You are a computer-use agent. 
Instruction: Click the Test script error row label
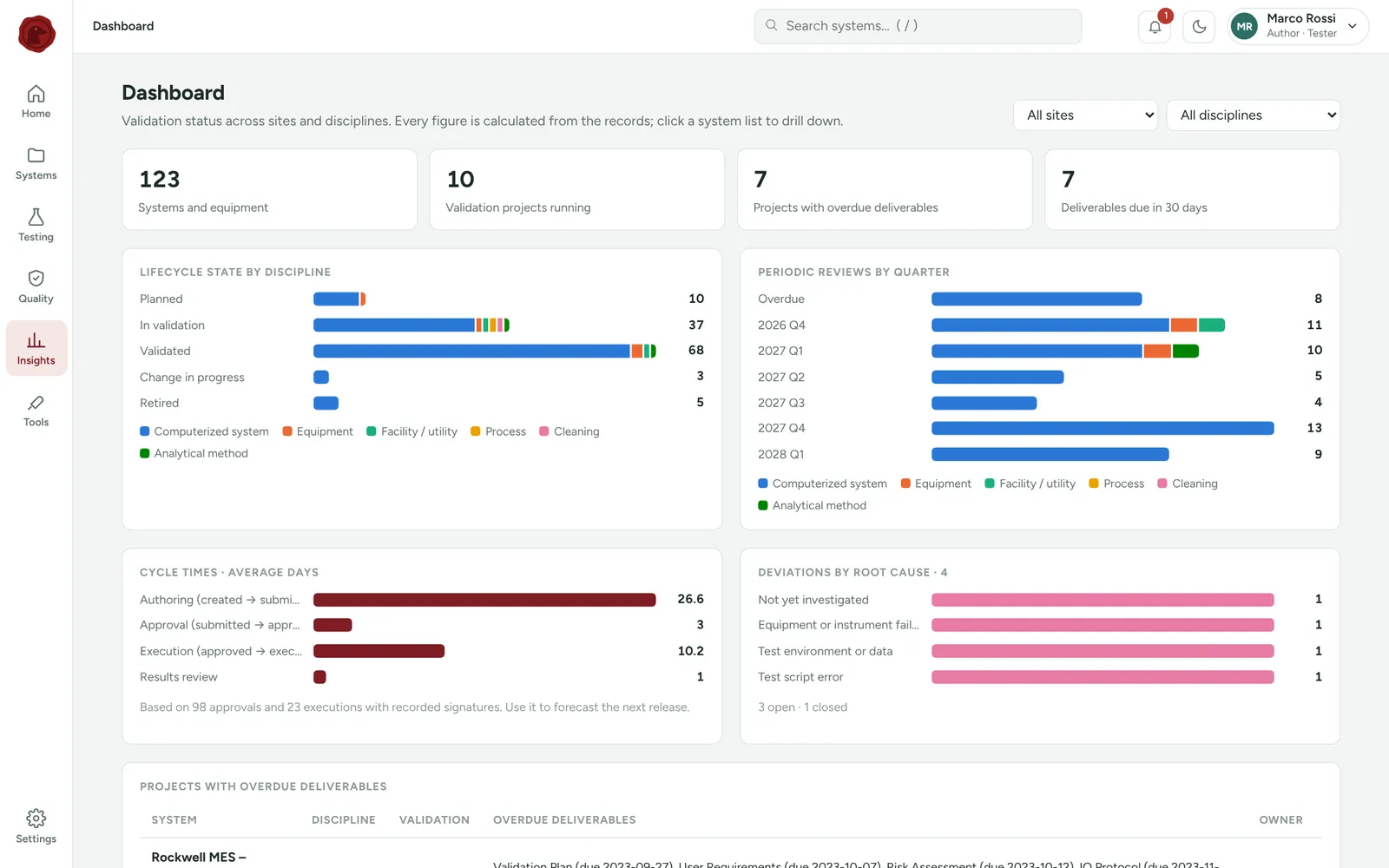800,677
